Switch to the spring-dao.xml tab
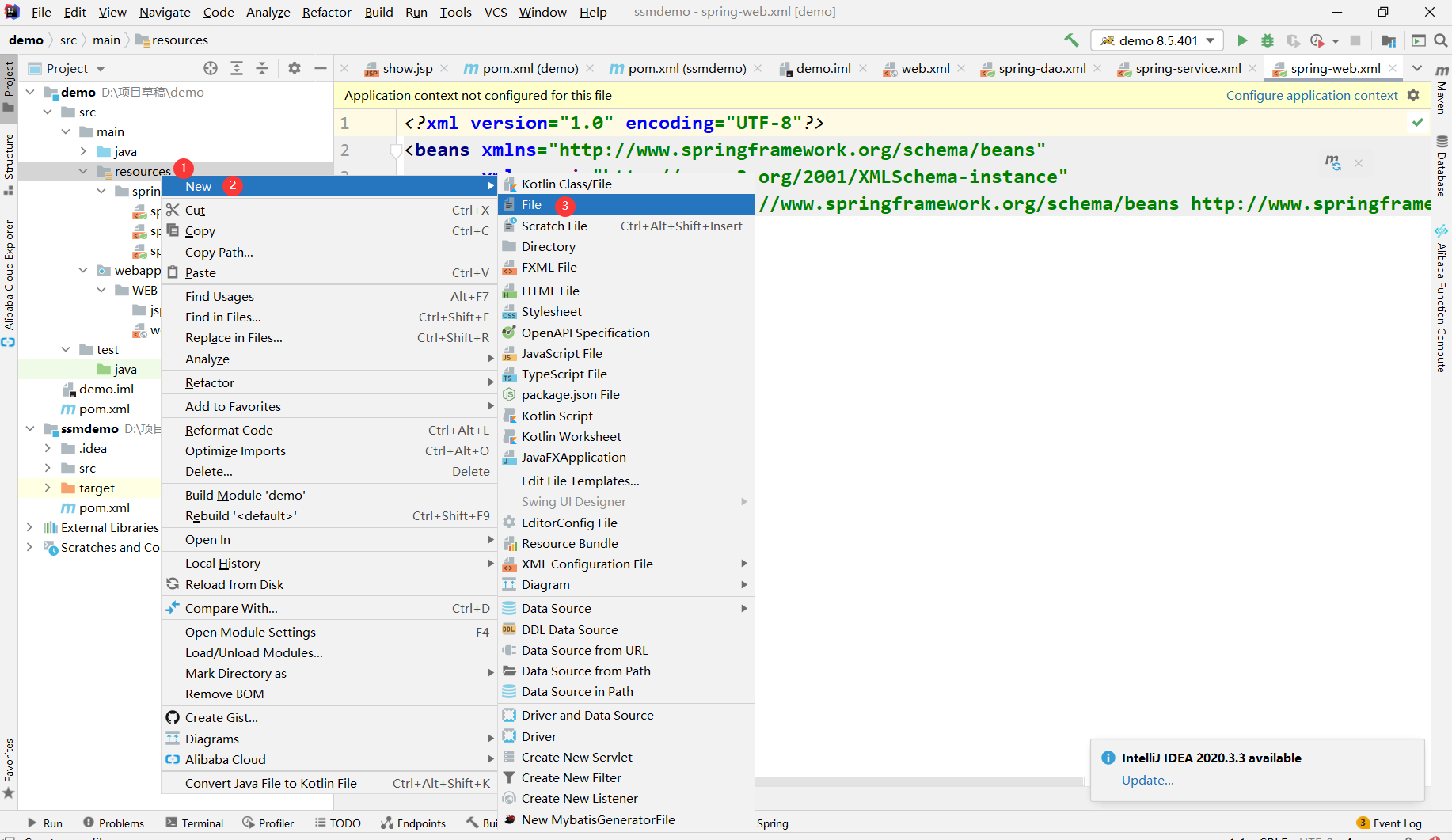This screenshot has height=840, width=1452. click(x=1042, y=68)
